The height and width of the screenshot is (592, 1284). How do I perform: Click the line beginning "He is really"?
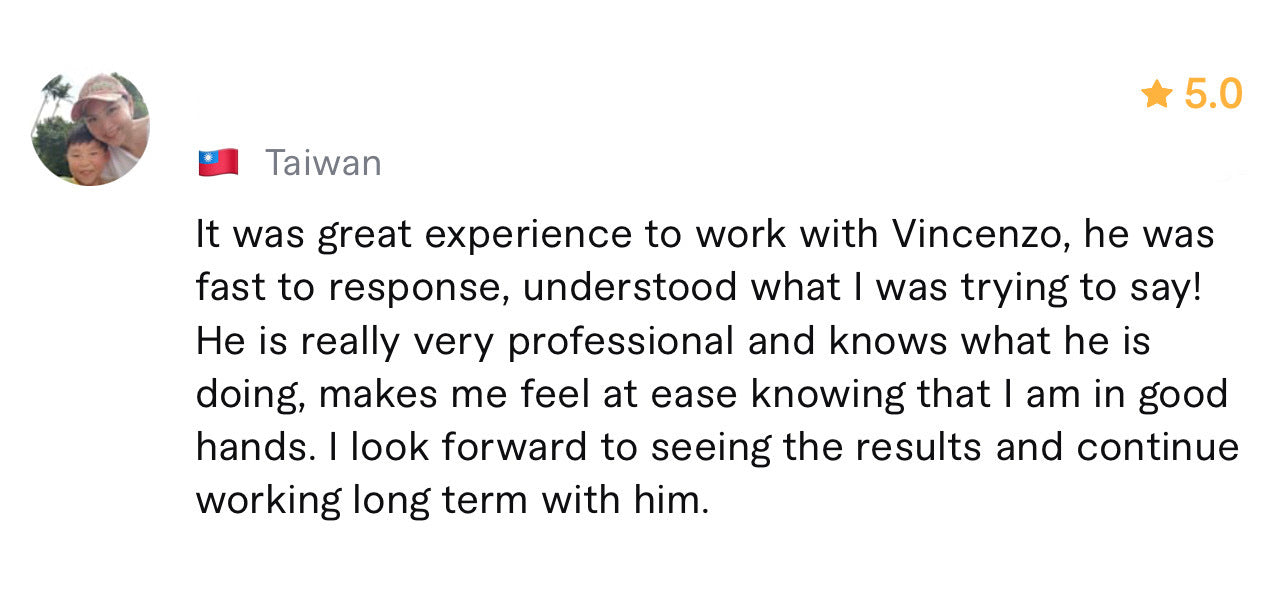672,341
